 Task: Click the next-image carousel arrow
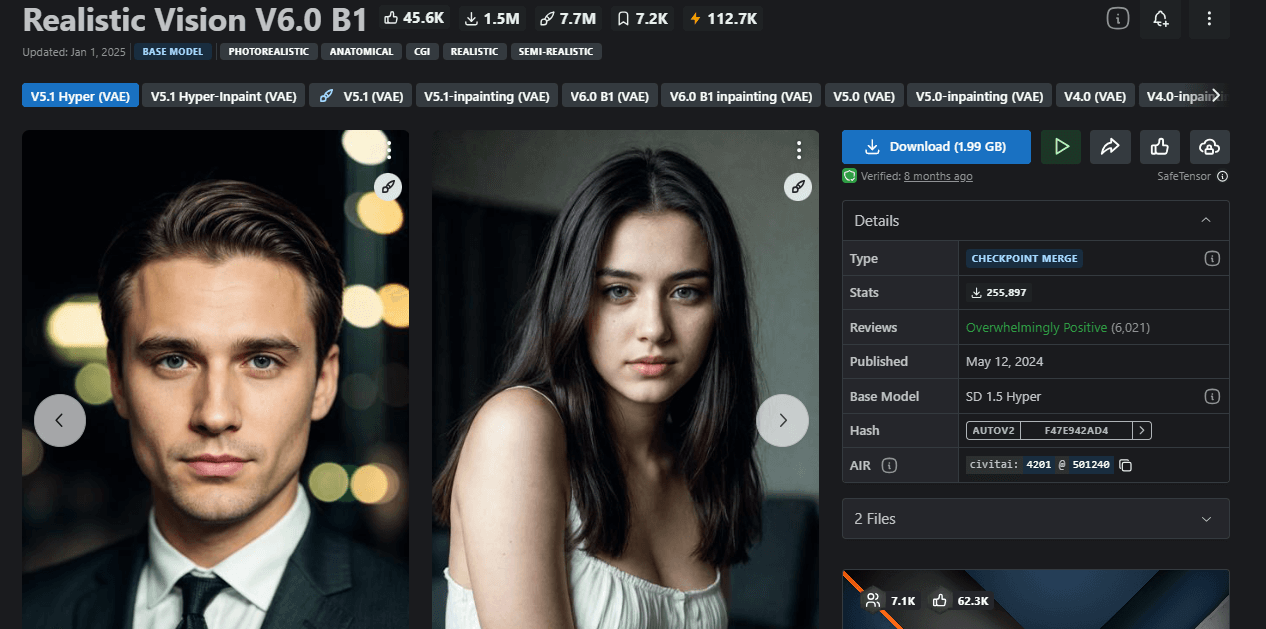783,420
